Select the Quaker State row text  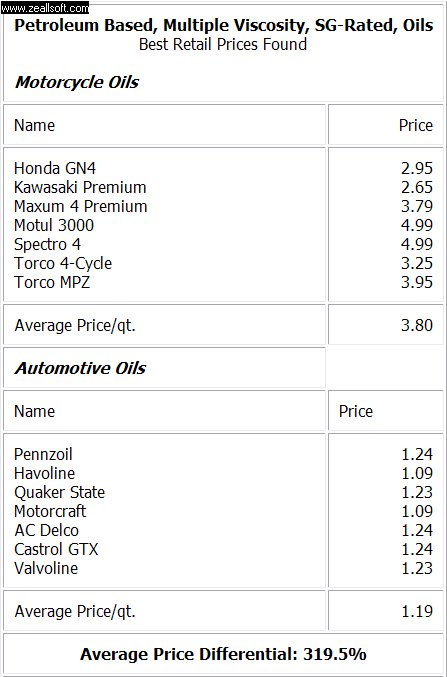[60, 492]
